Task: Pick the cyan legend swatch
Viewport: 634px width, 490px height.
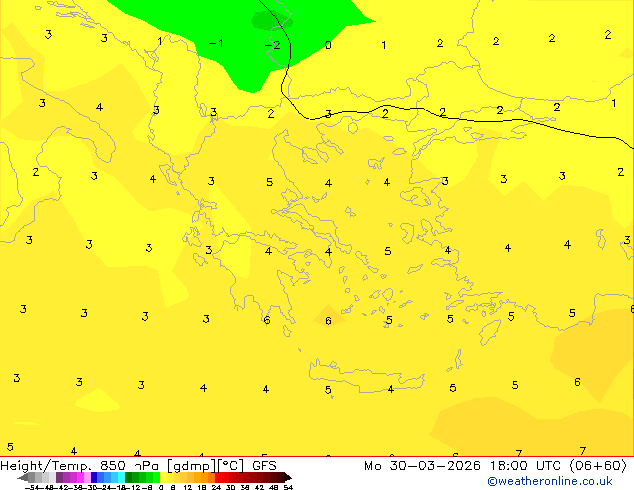Action: [121, 477]
